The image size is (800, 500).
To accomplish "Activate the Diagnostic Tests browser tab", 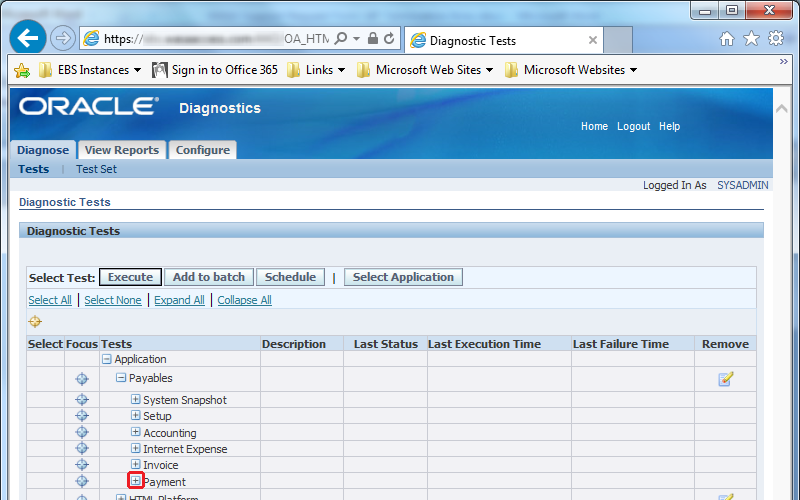I will click(x=504, y=40).
